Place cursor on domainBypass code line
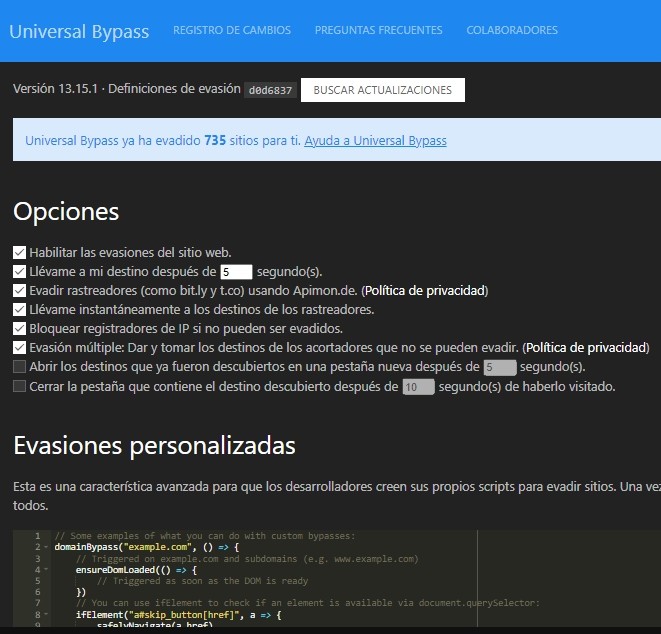Image resolution: width=661 pixels, height=634 pixels. 147,547
